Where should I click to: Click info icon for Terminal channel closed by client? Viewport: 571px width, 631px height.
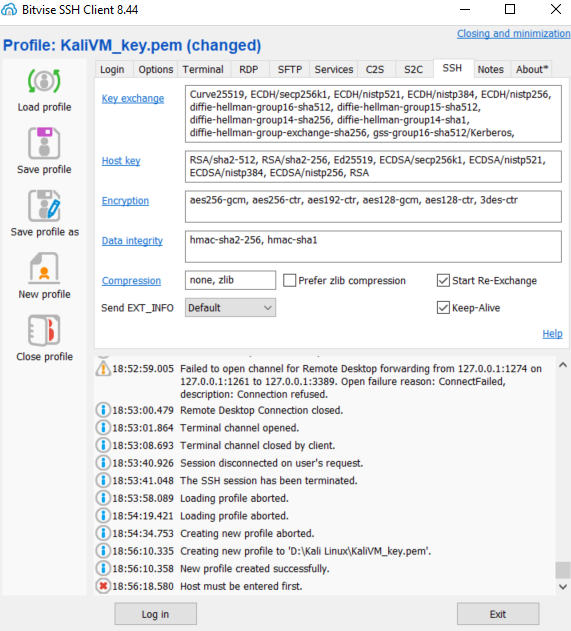(103, 445)
